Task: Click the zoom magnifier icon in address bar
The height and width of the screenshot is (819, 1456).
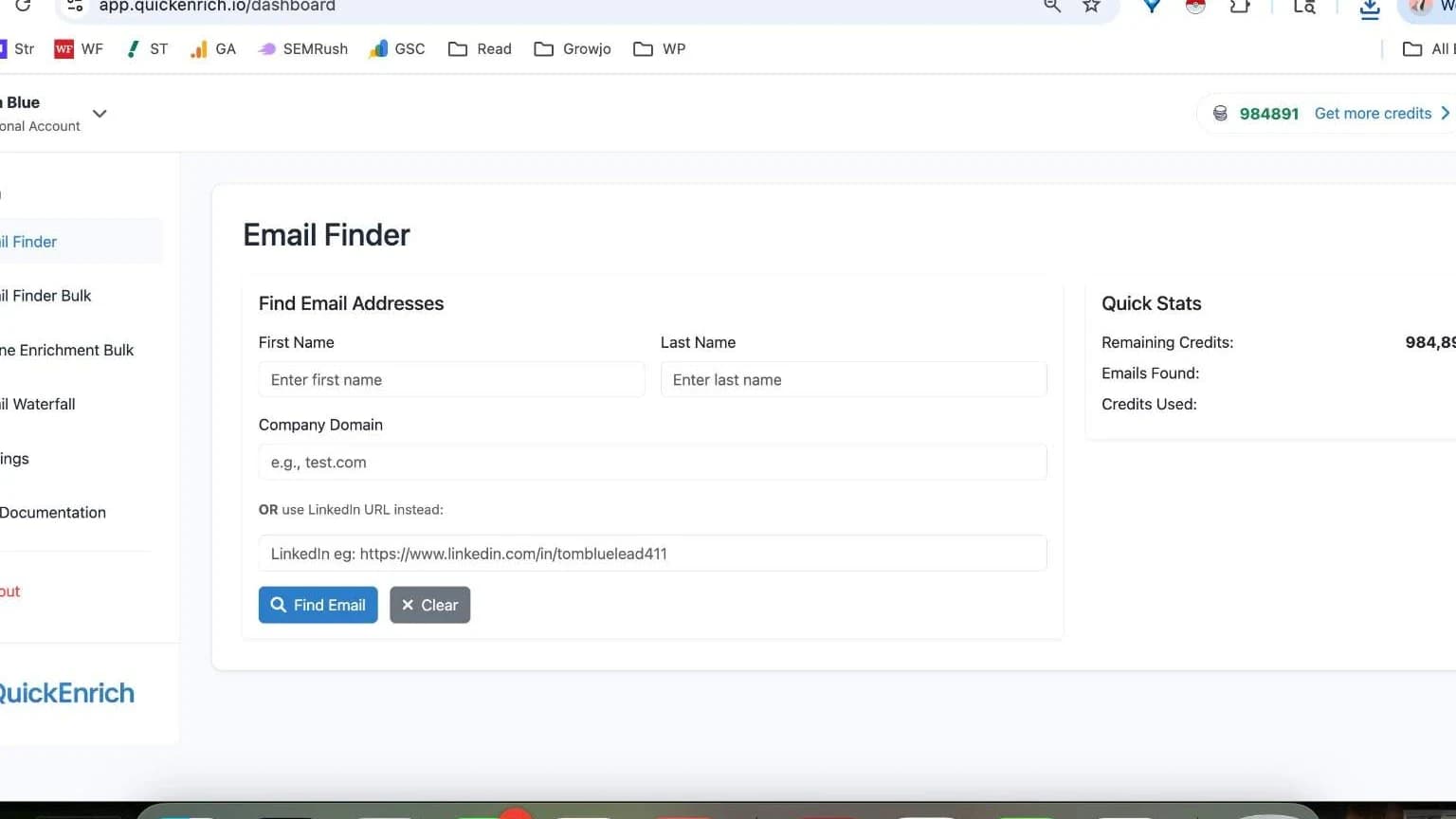Action: 1052,6
